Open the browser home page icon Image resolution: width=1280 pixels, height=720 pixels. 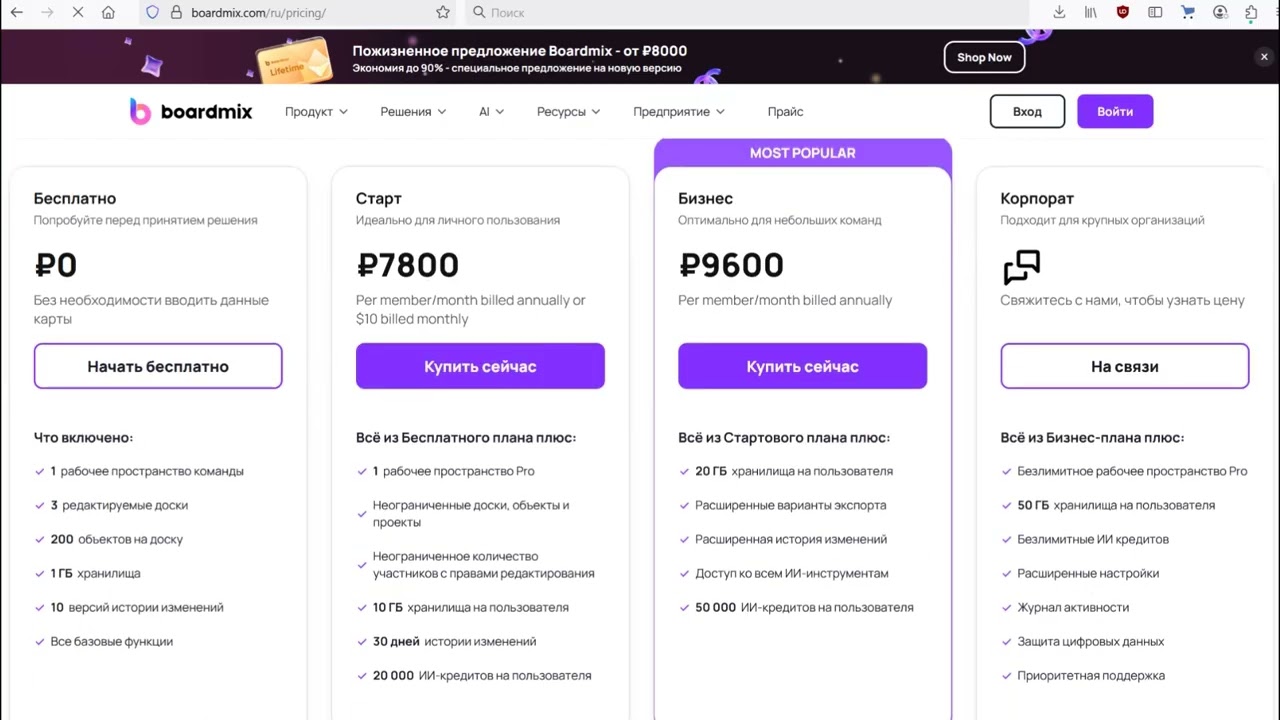click(108, 12)
